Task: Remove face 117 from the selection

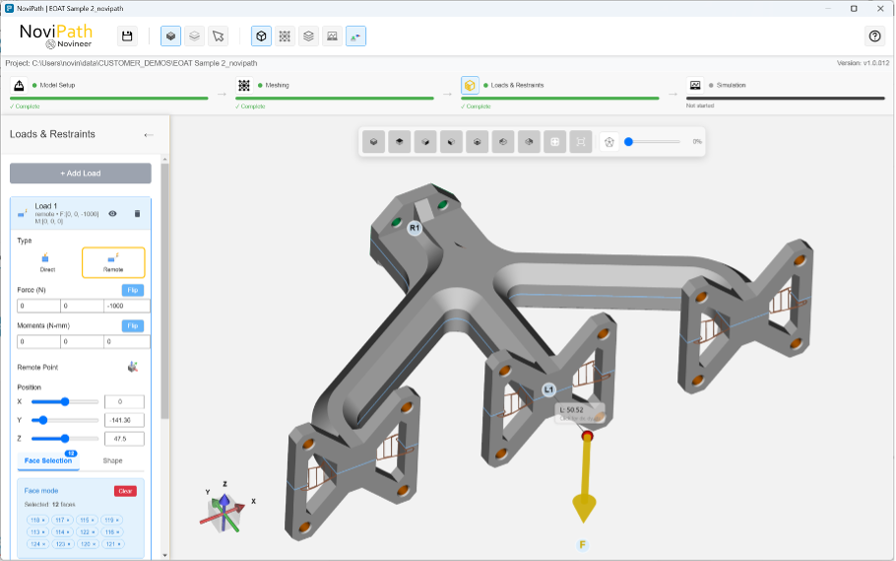Action: point(62,520)
